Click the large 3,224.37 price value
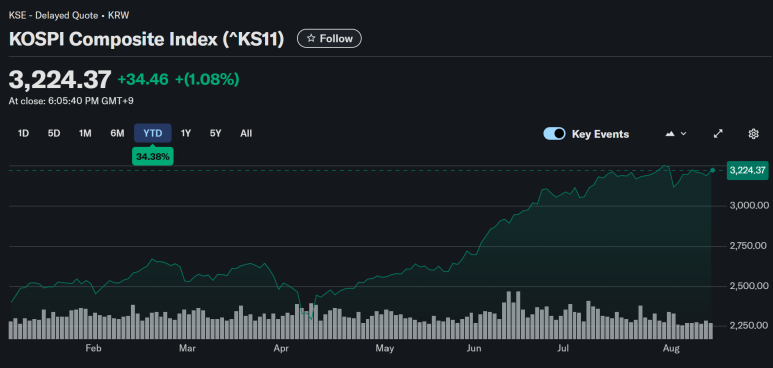773x368 pixels. point(60,79)
